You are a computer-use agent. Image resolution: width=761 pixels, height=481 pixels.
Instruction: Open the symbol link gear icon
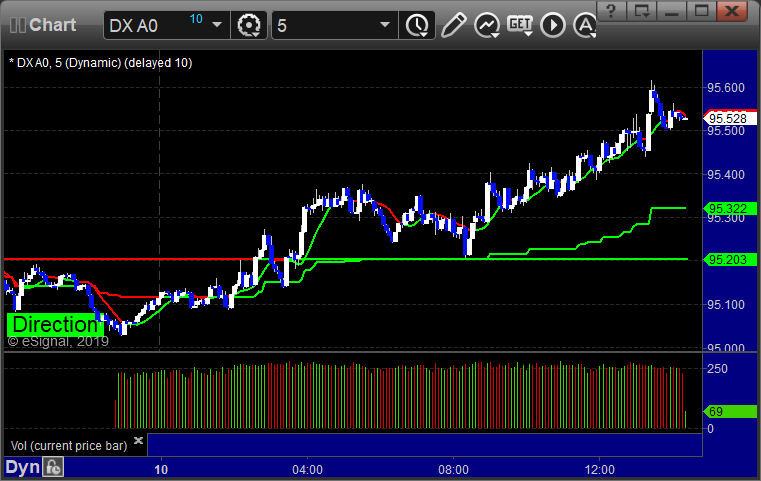click(x=249, y=25)
